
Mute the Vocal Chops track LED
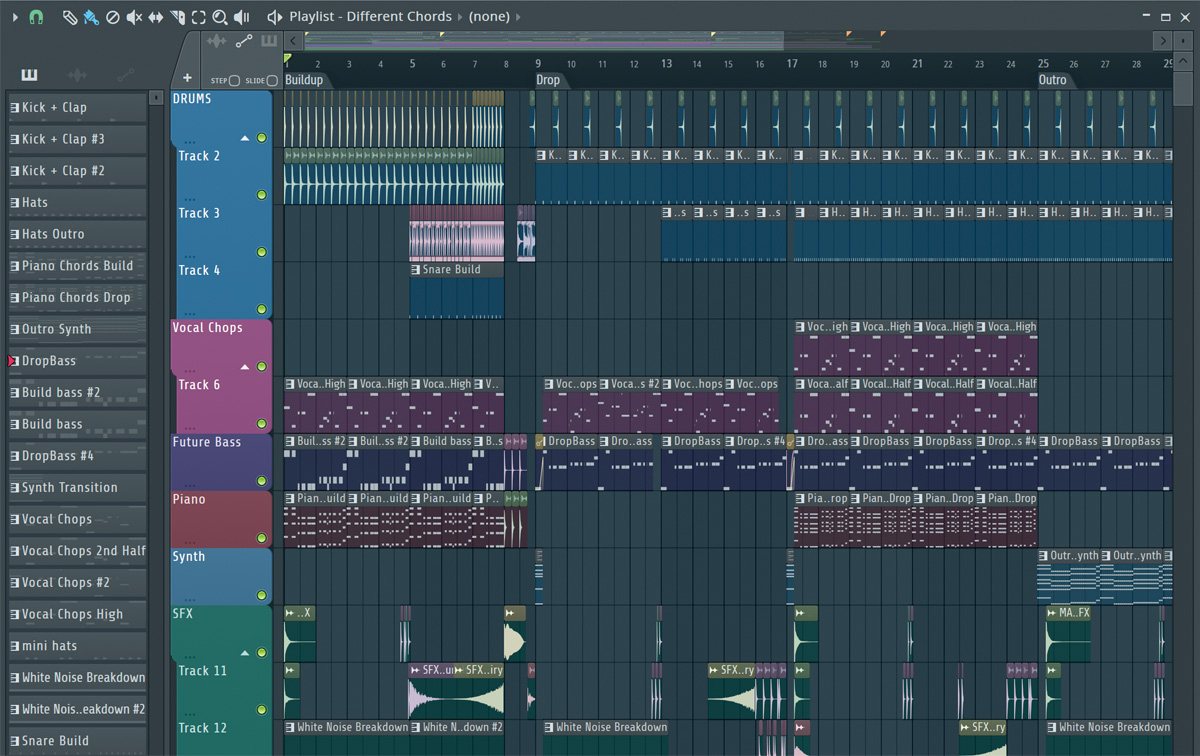262,366
